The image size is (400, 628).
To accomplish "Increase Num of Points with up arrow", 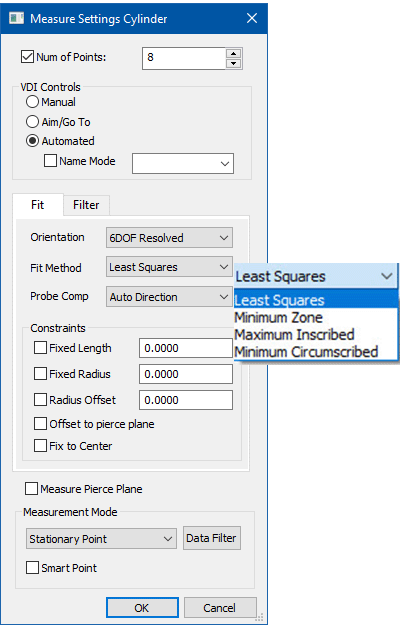I will tap(233, 53).
